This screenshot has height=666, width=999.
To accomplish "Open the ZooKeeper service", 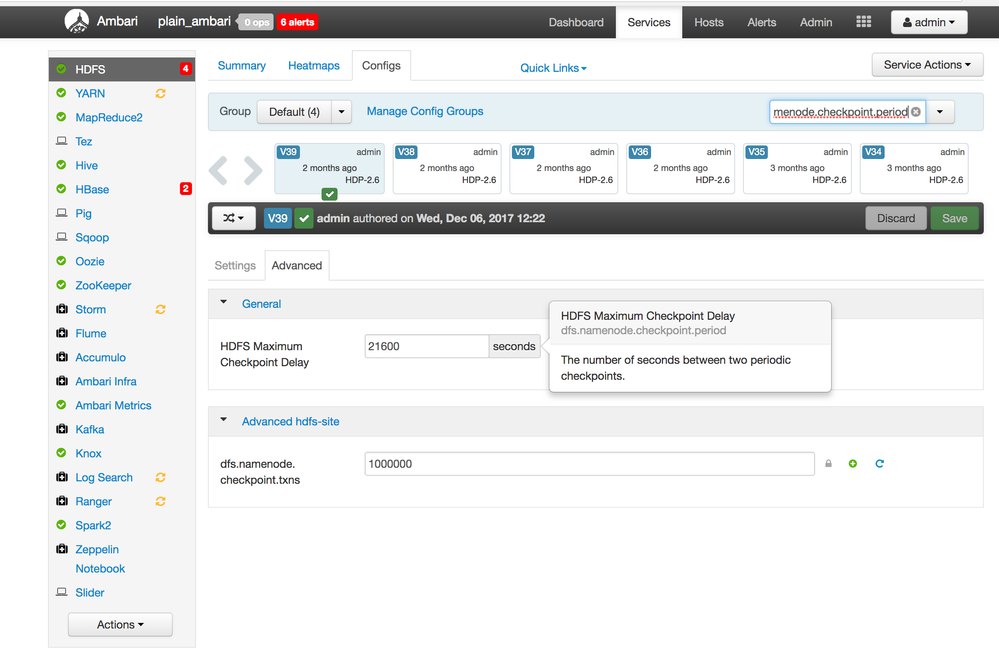I will 103,286.
